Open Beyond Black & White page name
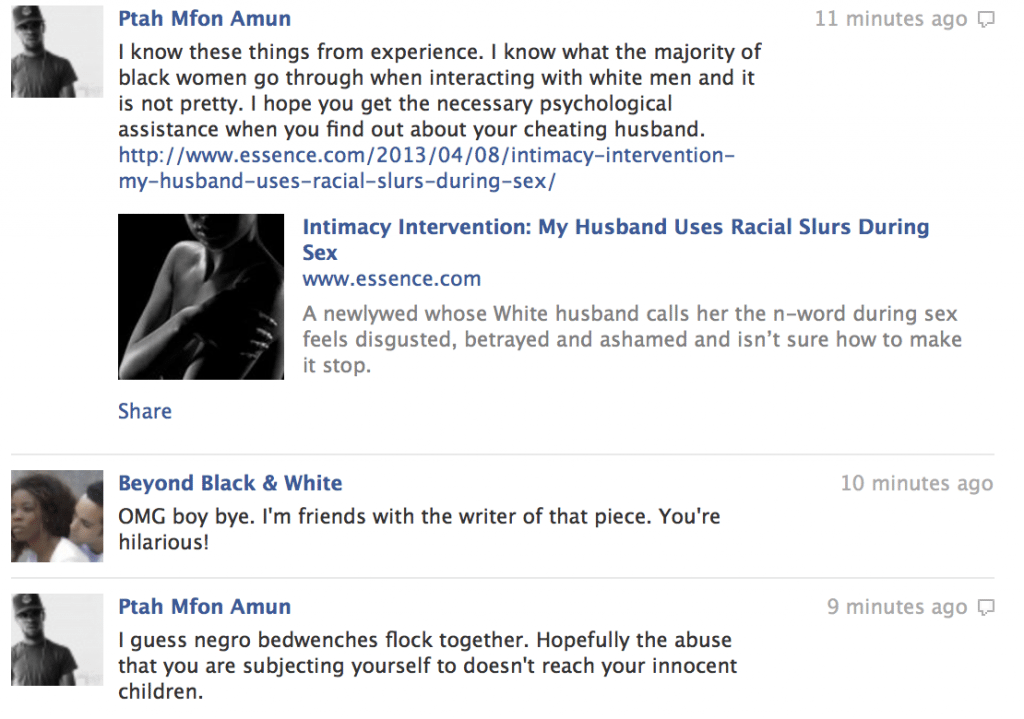 (230, 483)
